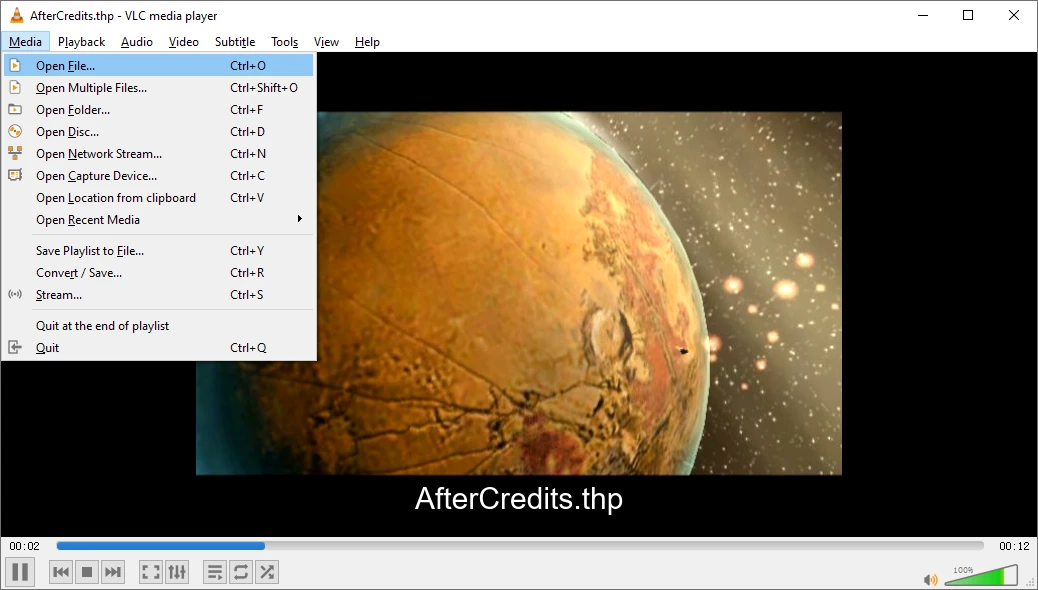Minimize the VLC window
Screen dimensions: 1038x590
(922, 15)
